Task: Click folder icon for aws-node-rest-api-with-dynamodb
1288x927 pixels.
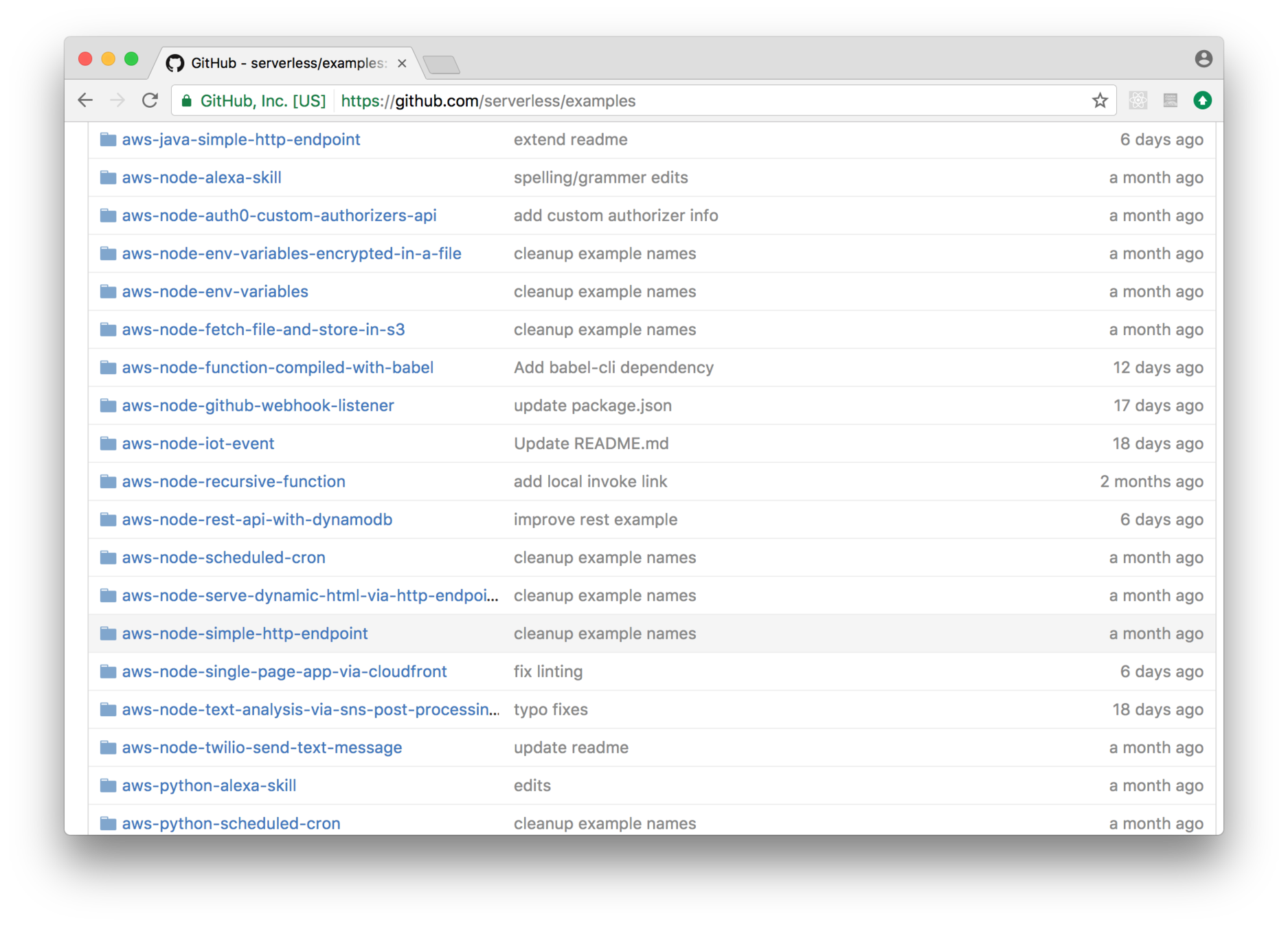Action: pos(108,519)
